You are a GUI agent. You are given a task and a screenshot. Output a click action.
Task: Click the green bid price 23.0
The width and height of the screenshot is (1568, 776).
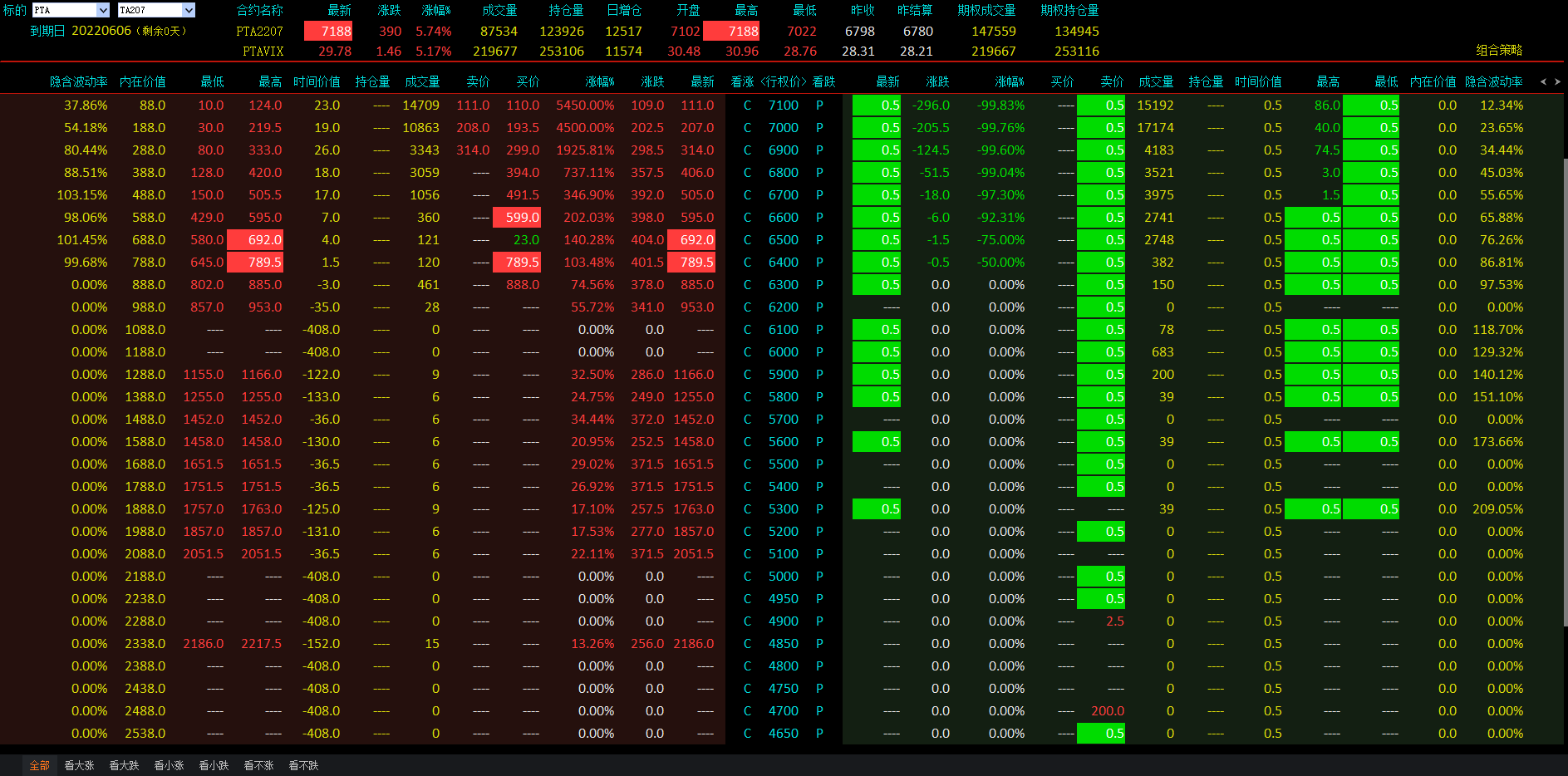(x=526, y=240)
